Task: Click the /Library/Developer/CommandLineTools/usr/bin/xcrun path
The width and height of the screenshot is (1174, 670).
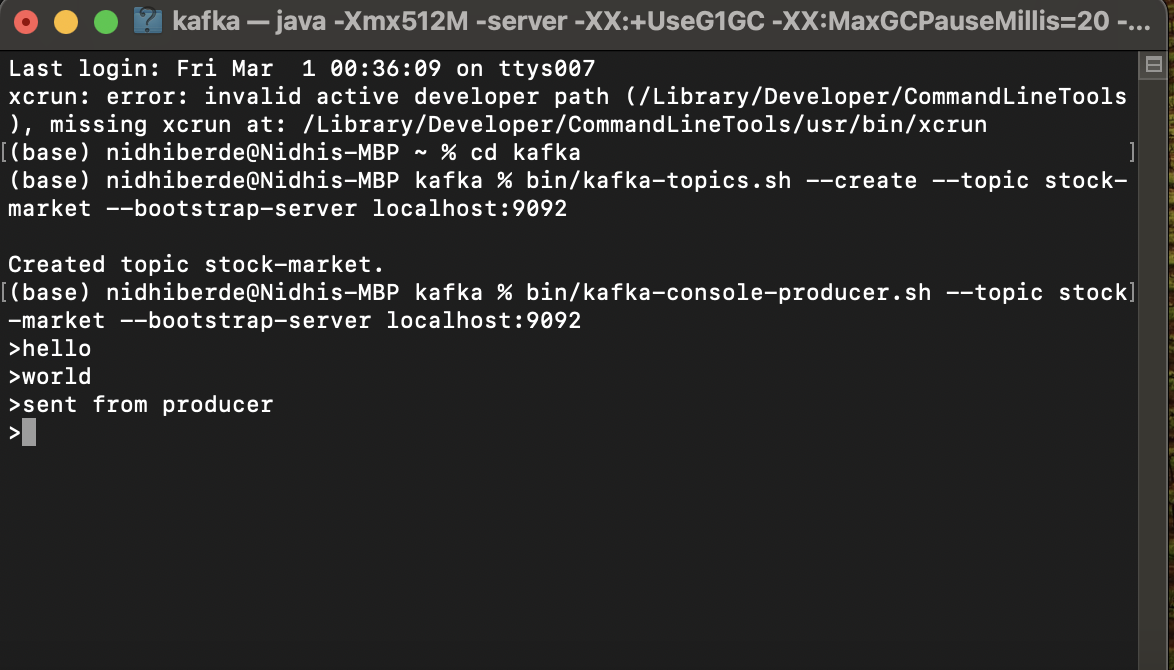Action: point(645,124)
